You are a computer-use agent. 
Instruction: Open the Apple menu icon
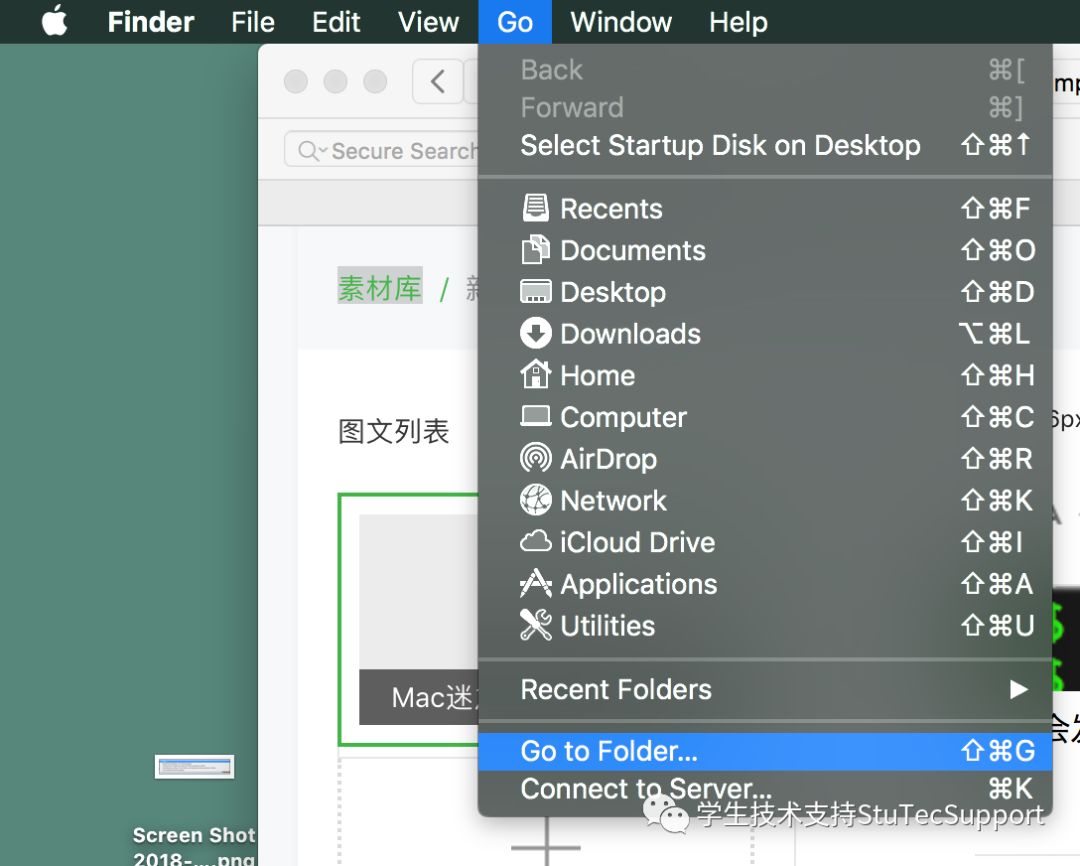coord(54,21)
